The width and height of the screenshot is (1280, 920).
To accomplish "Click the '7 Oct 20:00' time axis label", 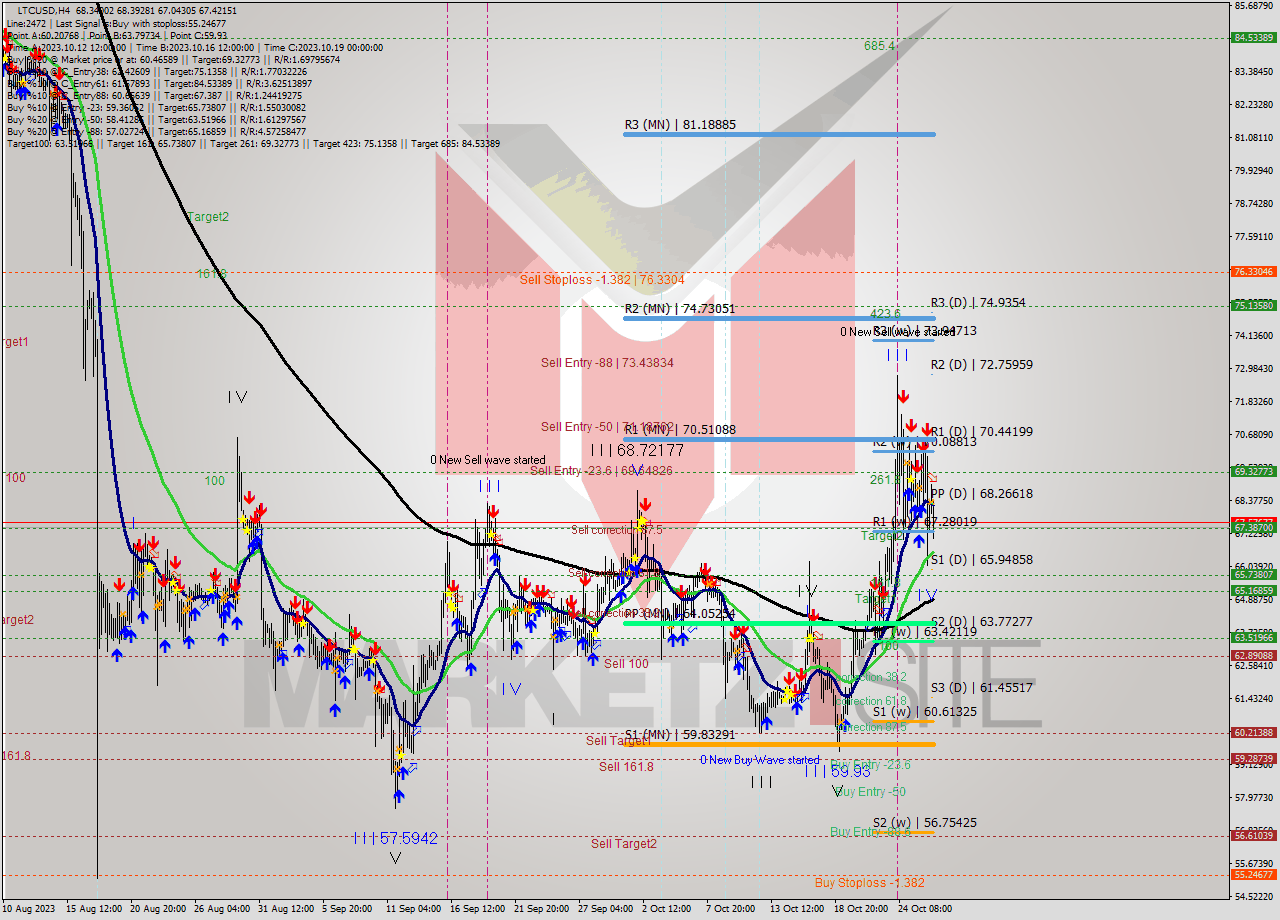I will click(729, 909).
